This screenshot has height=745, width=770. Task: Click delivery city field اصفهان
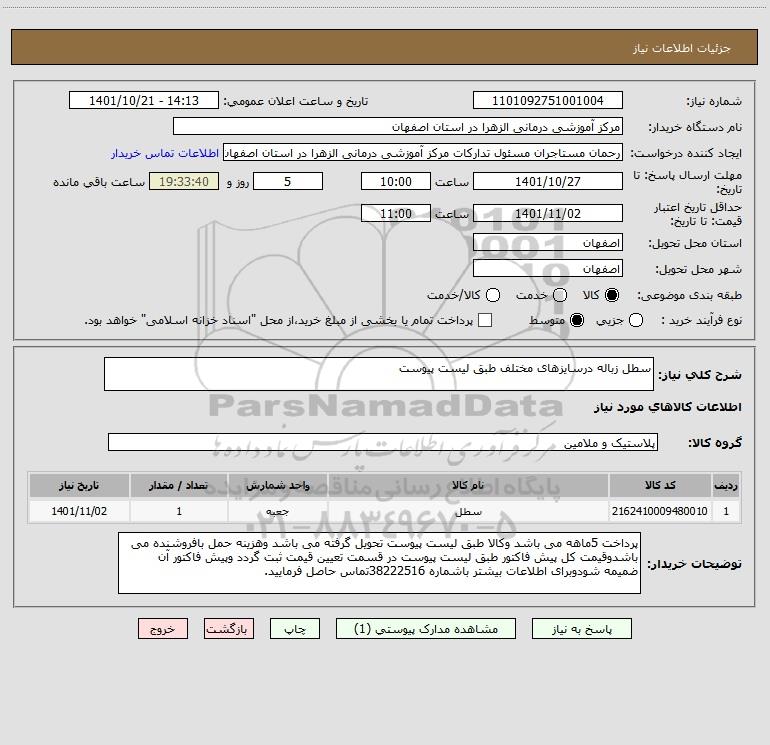click(x=548, y=268)
